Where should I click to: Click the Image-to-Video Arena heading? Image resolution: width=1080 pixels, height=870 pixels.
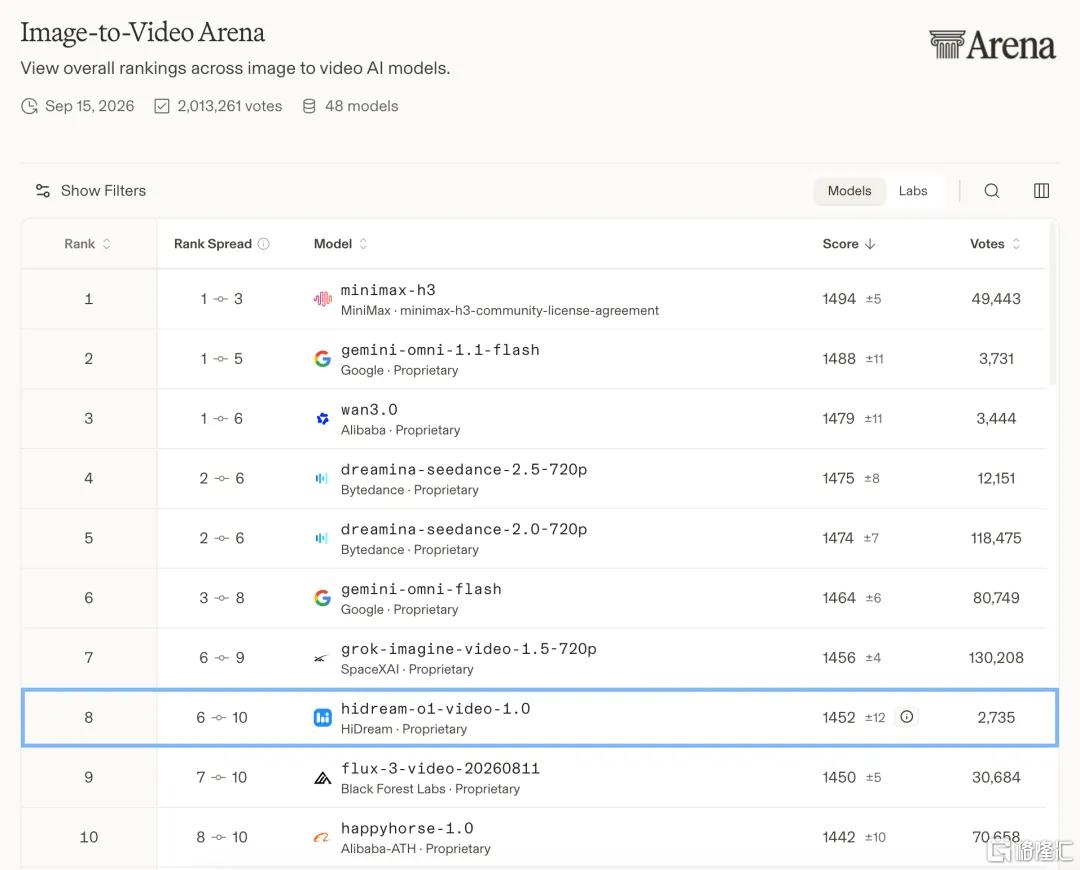coord(143,32)
